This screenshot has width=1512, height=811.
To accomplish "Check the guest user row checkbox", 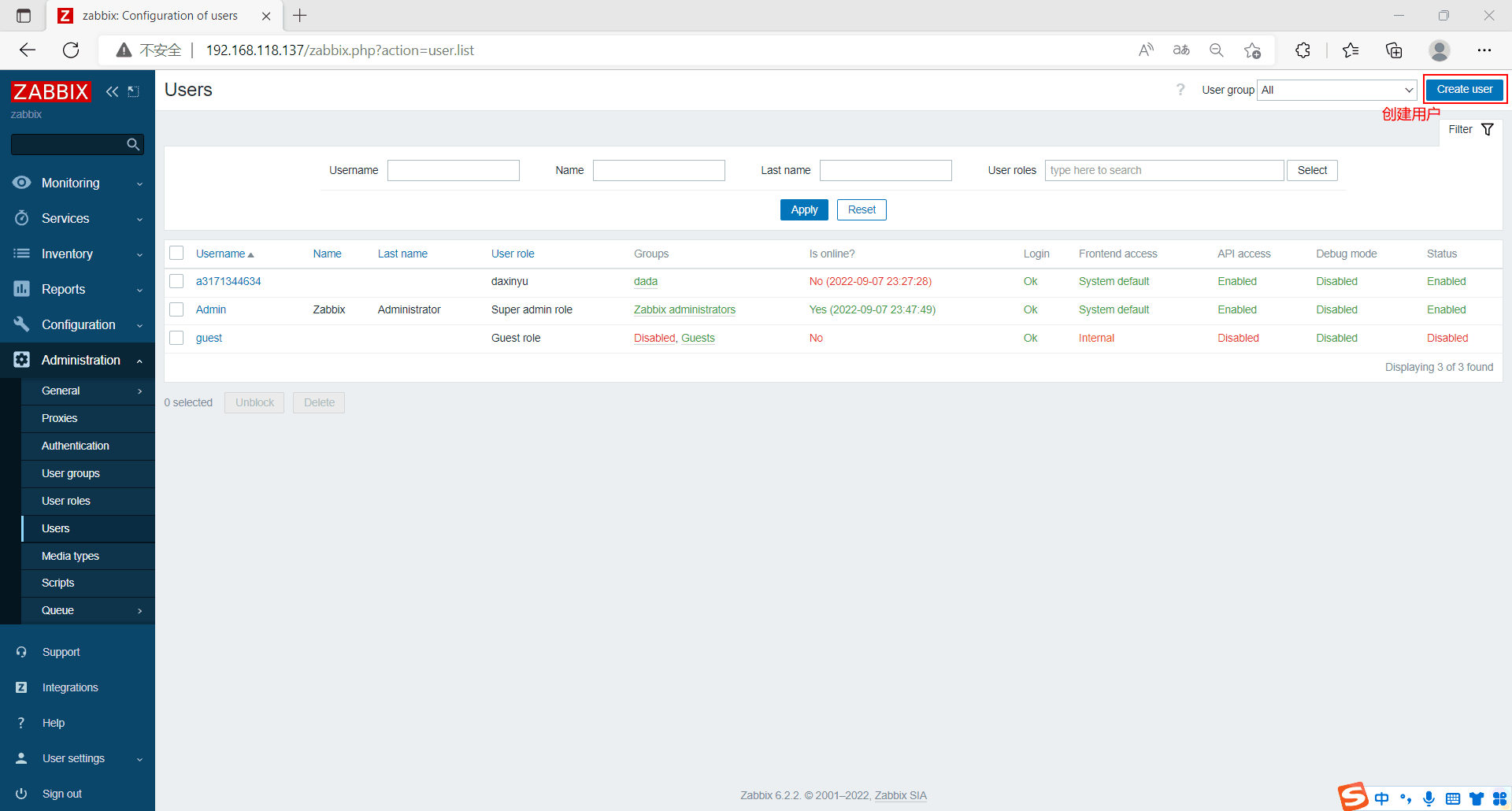I will [176, 338].
